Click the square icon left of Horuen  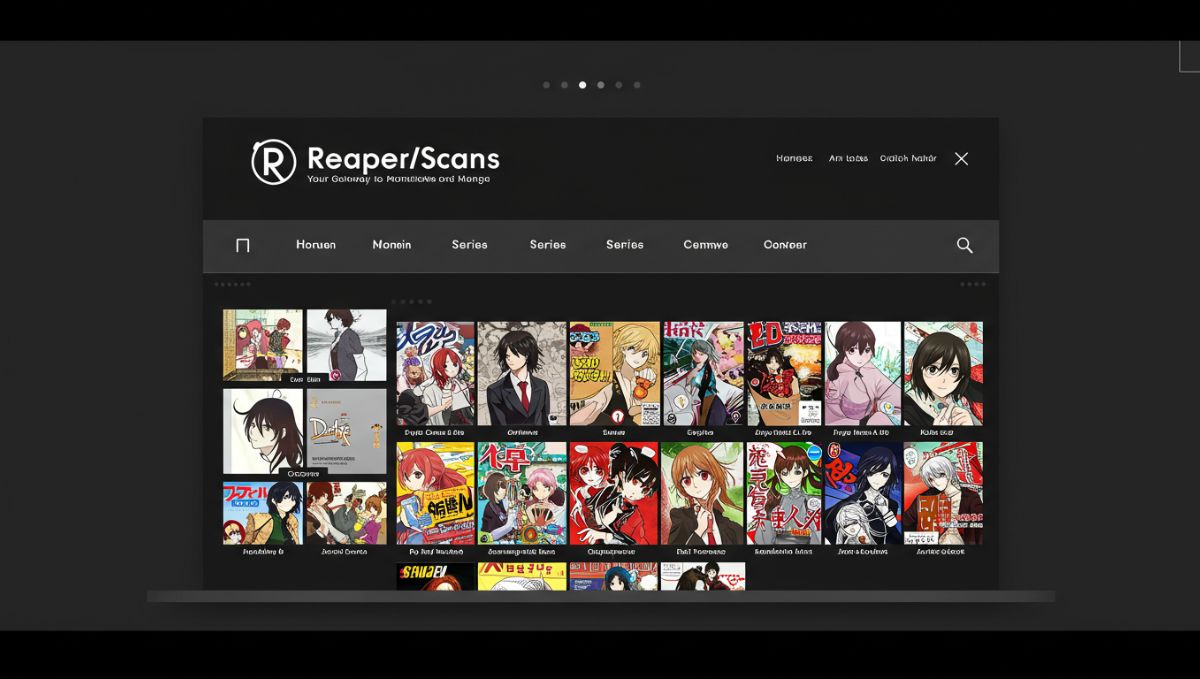242,245
